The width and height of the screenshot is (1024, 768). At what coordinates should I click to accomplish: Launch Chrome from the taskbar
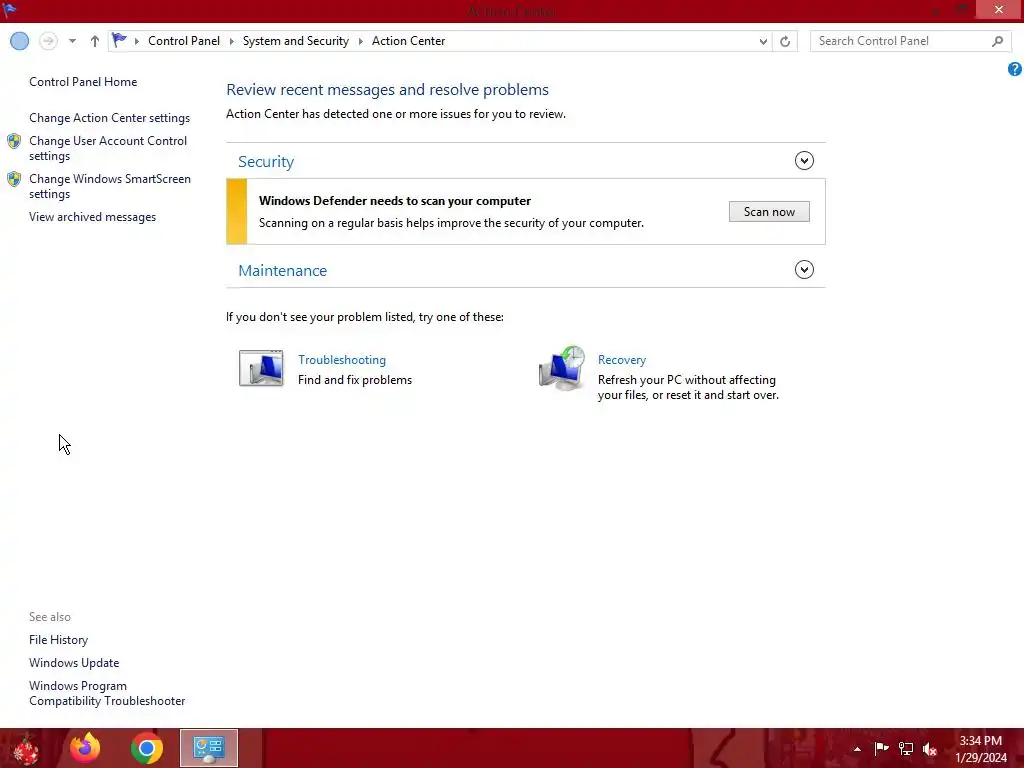click(146, 748)
